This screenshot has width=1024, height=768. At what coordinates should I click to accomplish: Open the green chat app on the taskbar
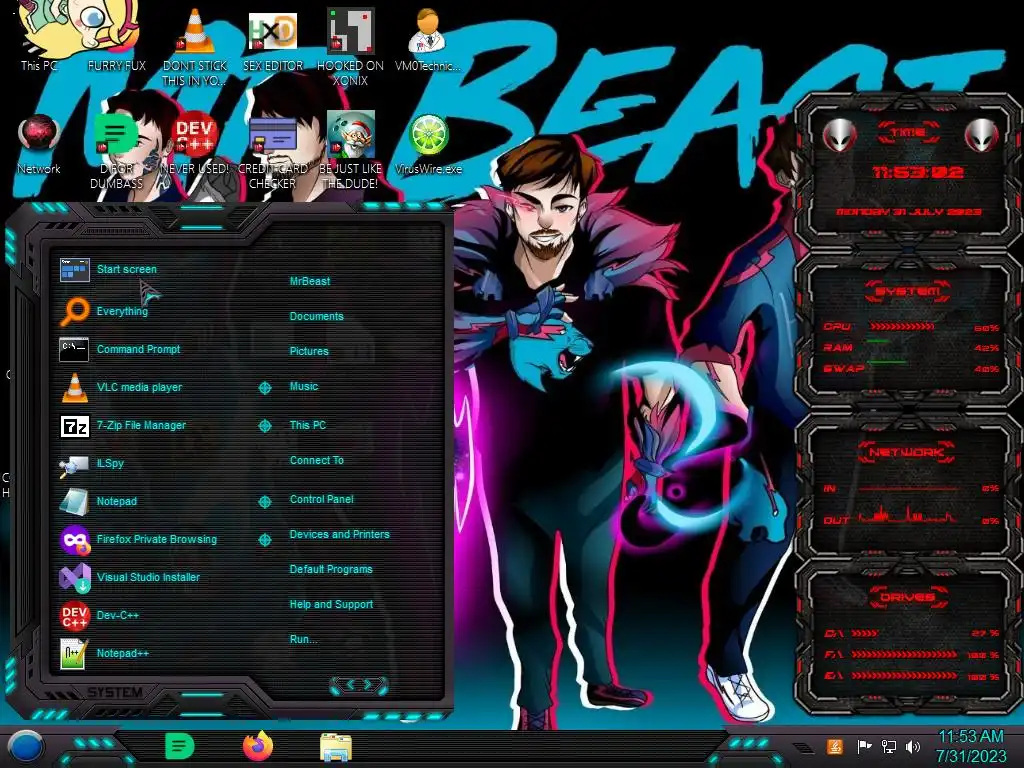pos(180,746)
